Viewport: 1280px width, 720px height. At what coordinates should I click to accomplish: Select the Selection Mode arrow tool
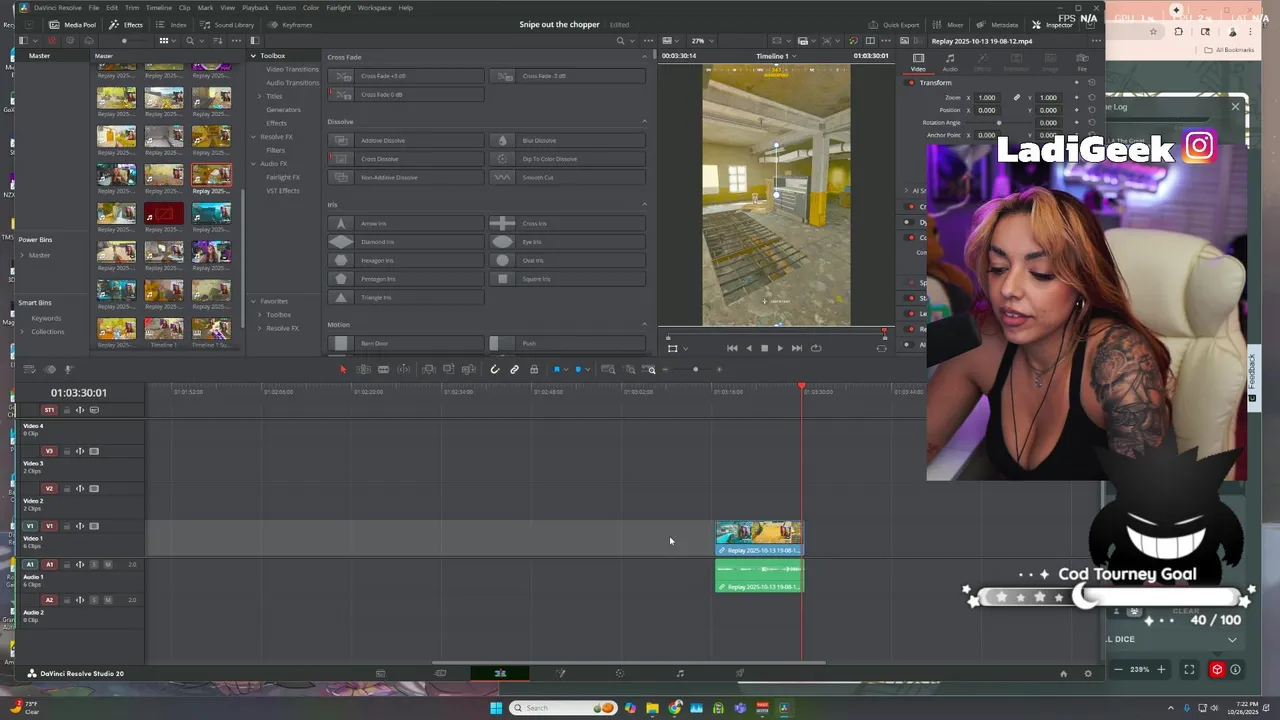[343, 370]
